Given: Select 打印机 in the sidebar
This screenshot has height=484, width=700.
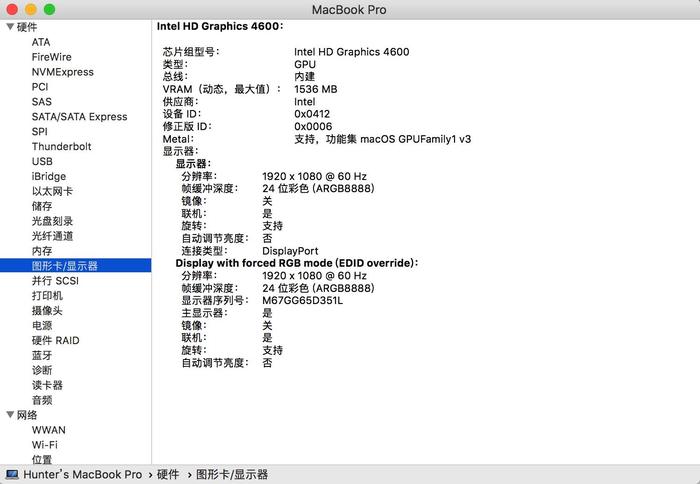Looking at the screenshot, I should (x=47, y=296).
